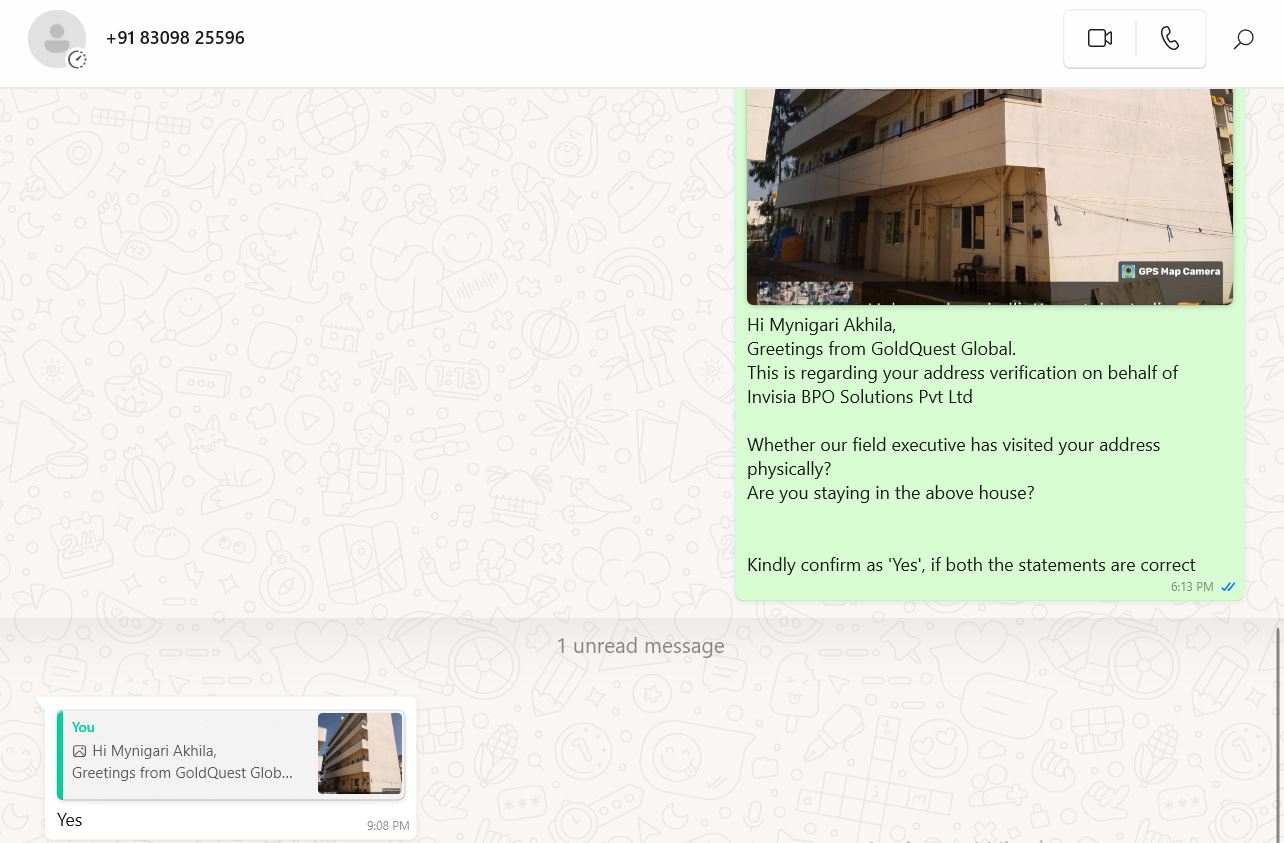
Task: Click the '1 unread message' divider
Action: point(640,646)
